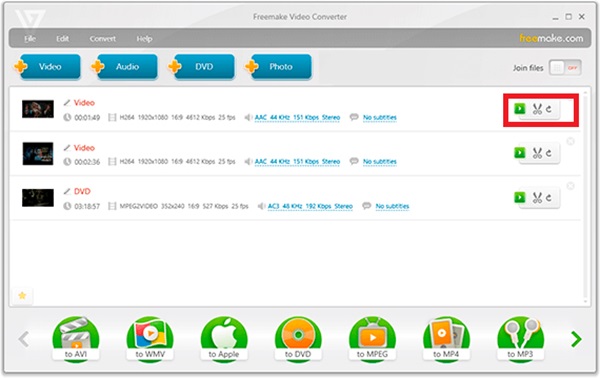This screenshot has height=378, width=600.
Task: Add a DVD source
Action: click(x=202, y=67)
